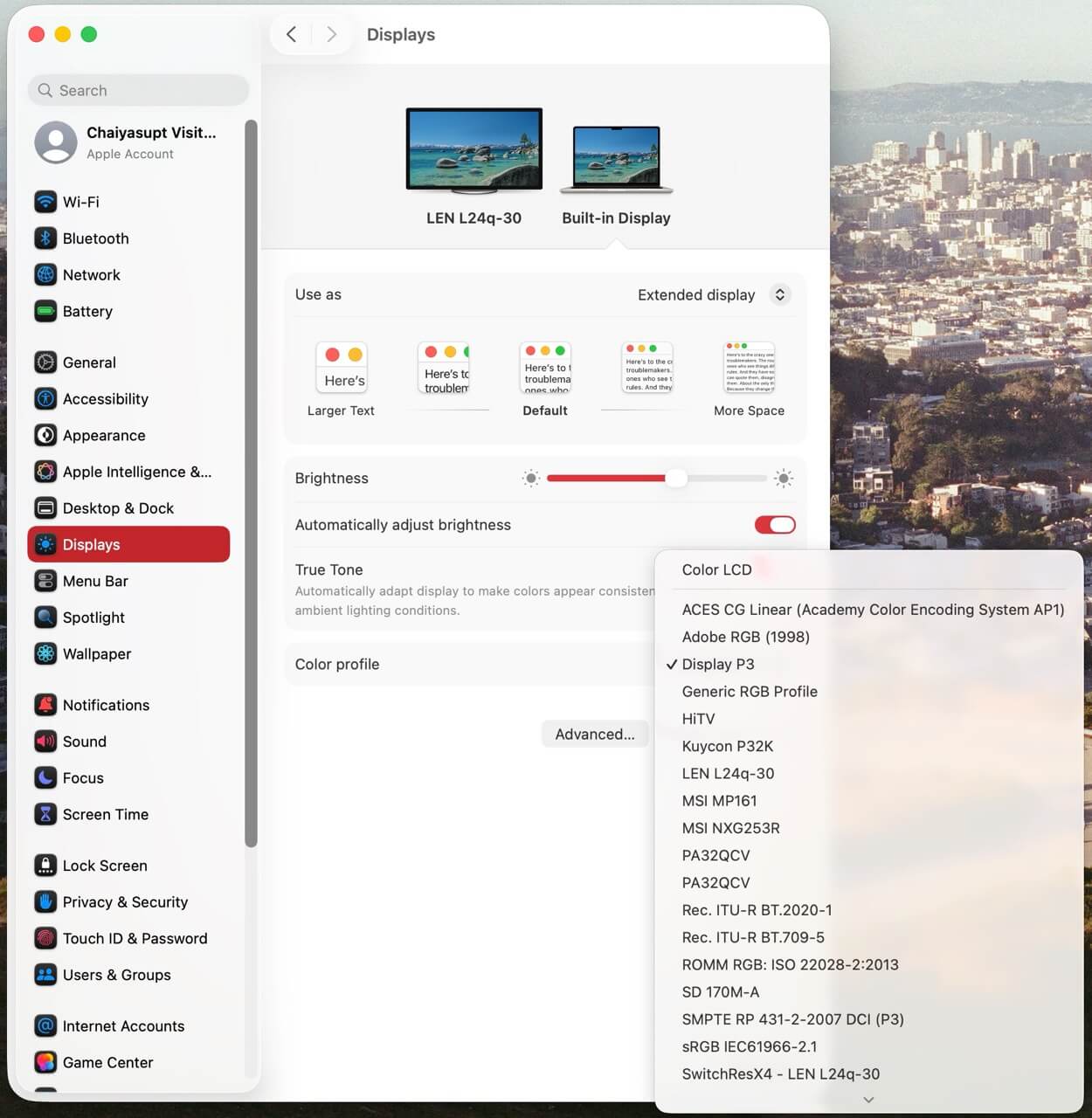
Task: Open Internet Accounts at-sign icon
Action: point(45,1026)
